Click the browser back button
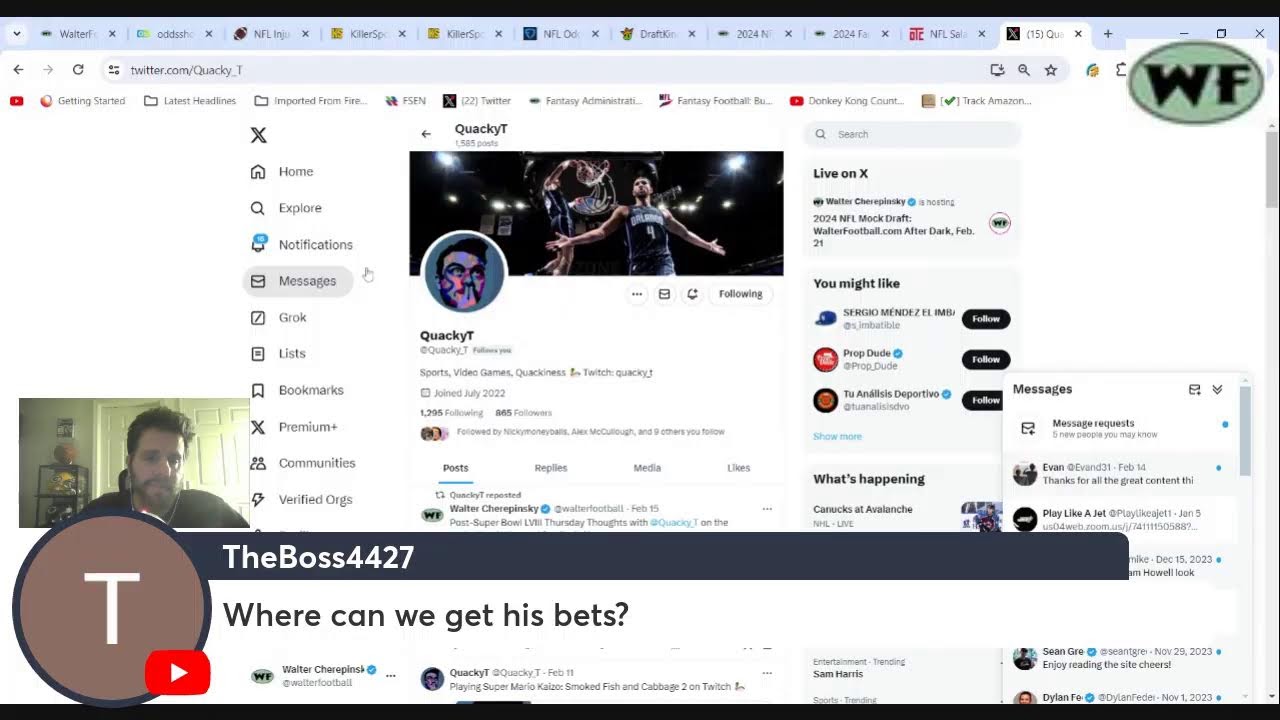Viewport: 1280px width, 720px height. coord(18,69)
